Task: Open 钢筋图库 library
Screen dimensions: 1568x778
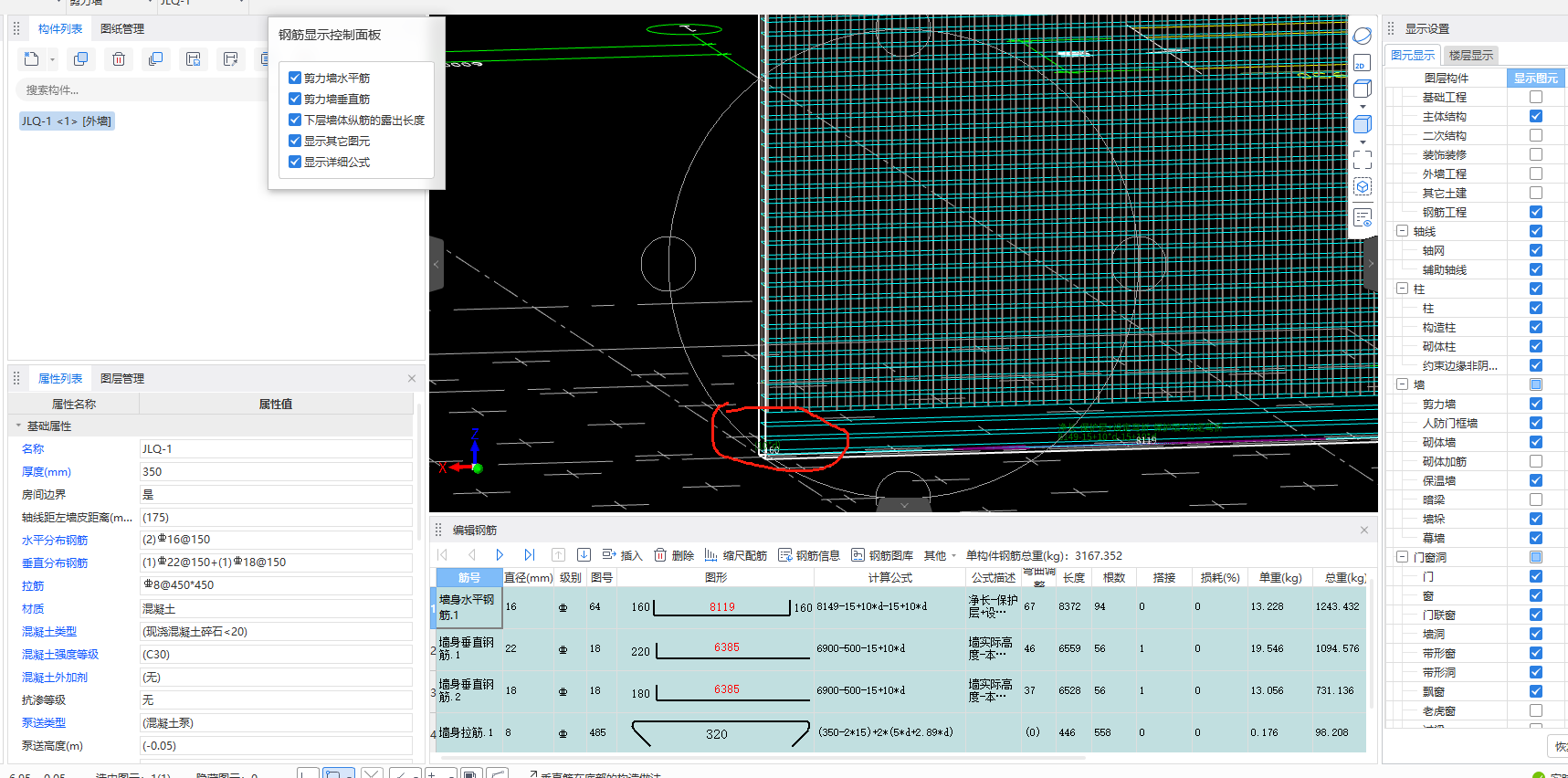Action: (x=881, y=555)
